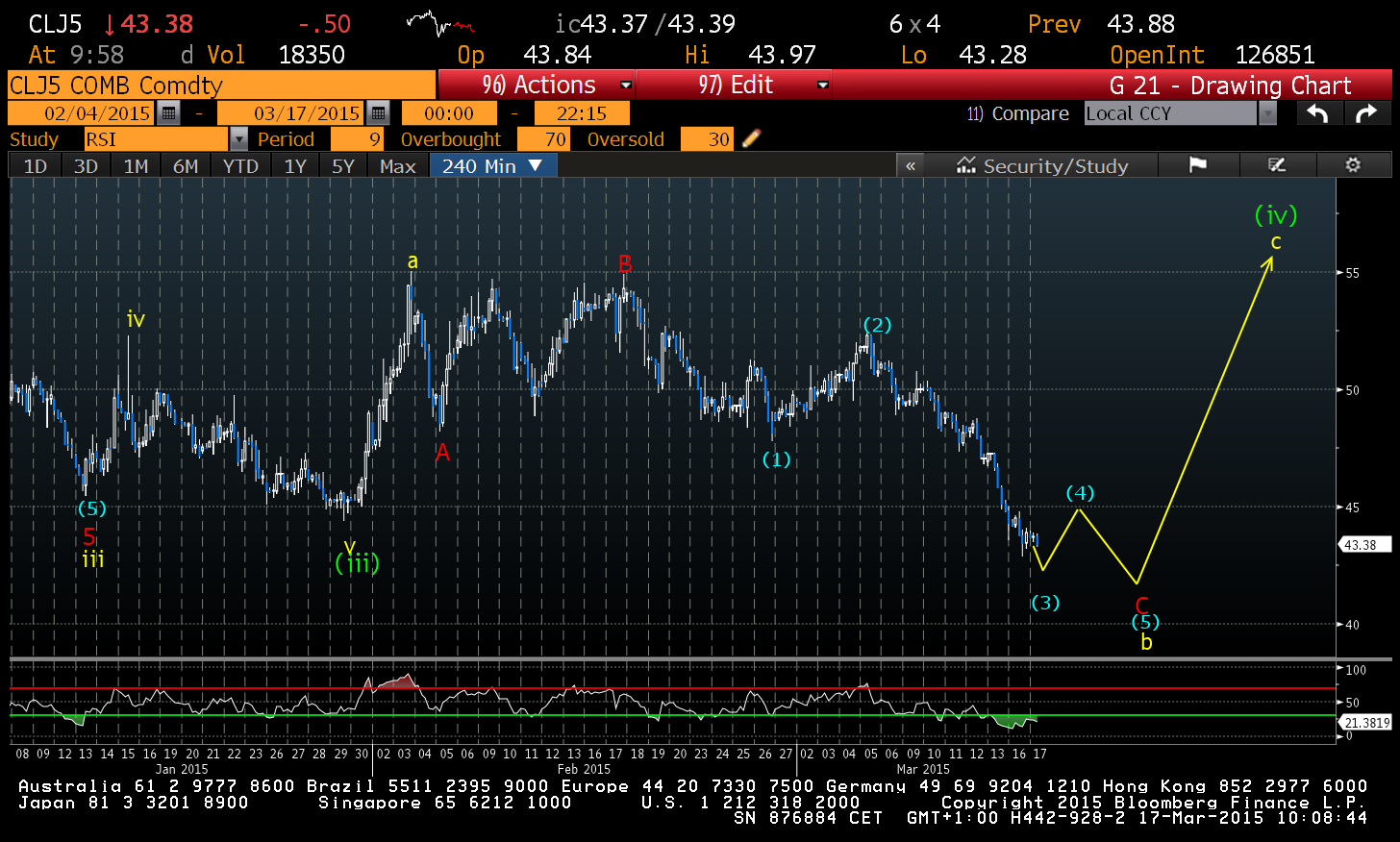Open chart settings gear icon
The height and width of the screenshot is (842, 1400).
tap(1353, 165)
